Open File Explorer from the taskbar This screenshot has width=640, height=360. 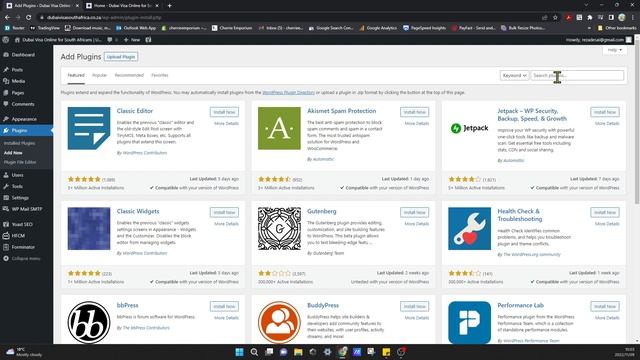[x=298, y=352]
